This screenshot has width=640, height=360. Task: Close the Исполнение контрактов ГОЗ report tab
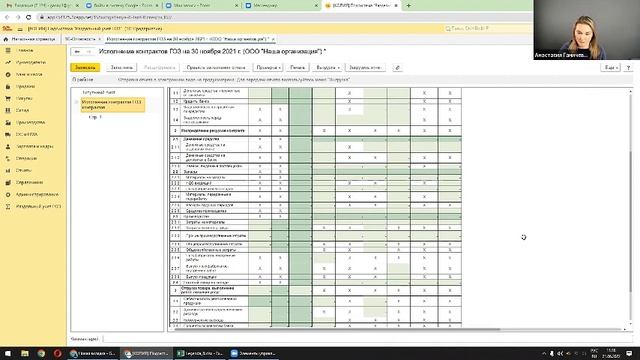[x=273, y=39]
